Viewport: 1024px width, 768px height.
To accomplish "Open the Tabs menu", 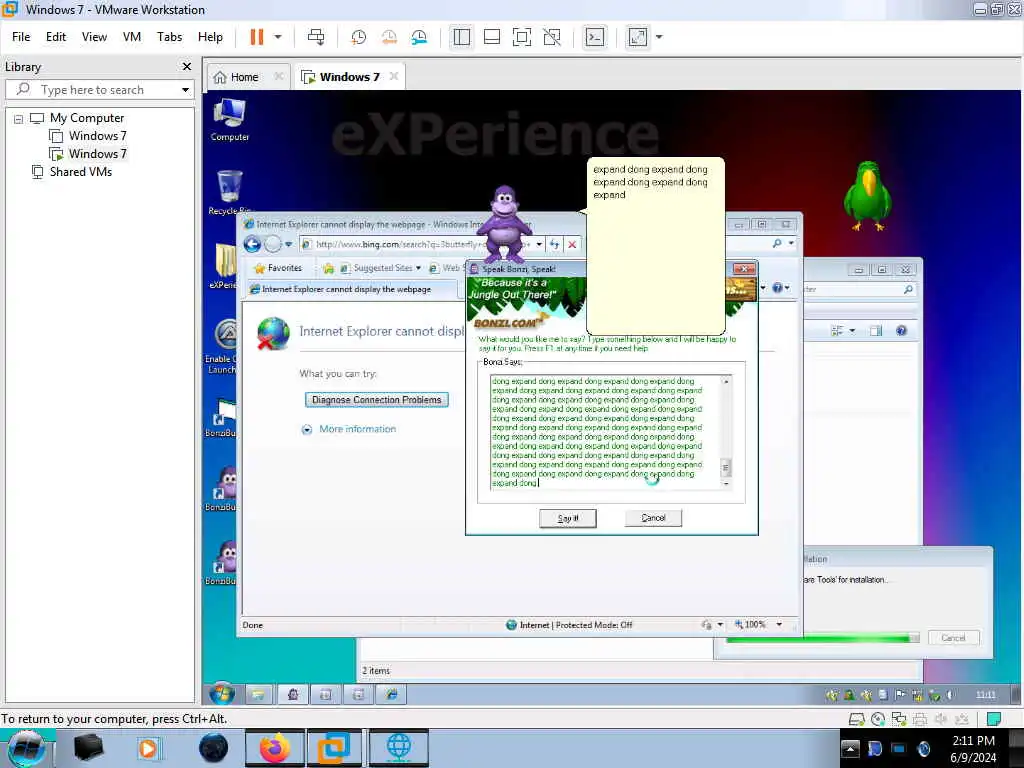I will click(x=169, y=37).
